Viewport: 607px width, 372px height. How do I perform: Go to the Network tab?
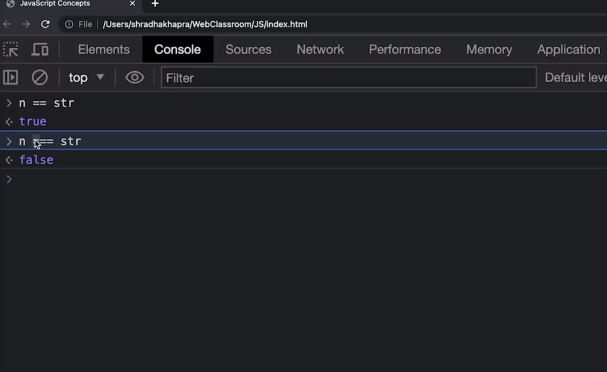[x=320, y=50]
